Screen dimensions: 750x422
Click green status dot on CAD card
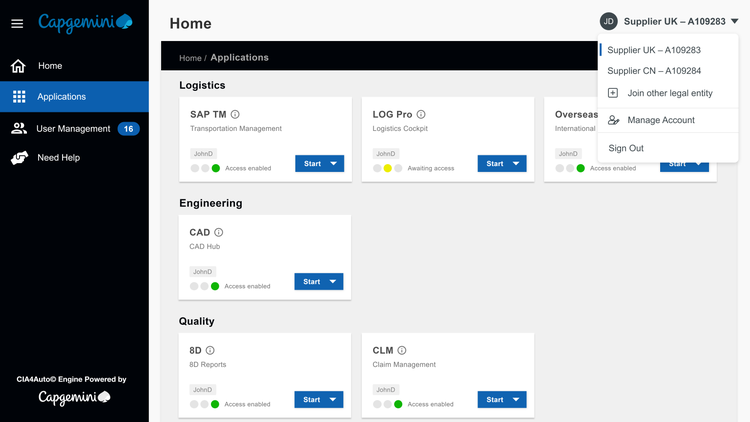(215, 286)
